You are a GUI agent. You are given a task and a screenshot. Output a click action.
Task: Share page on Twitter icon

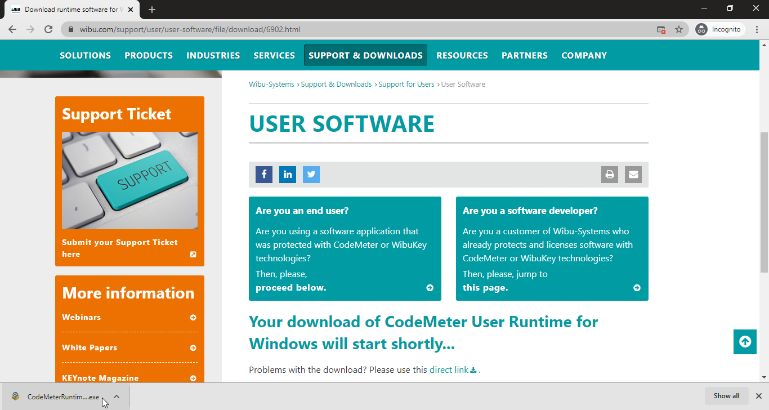[311, 174]
